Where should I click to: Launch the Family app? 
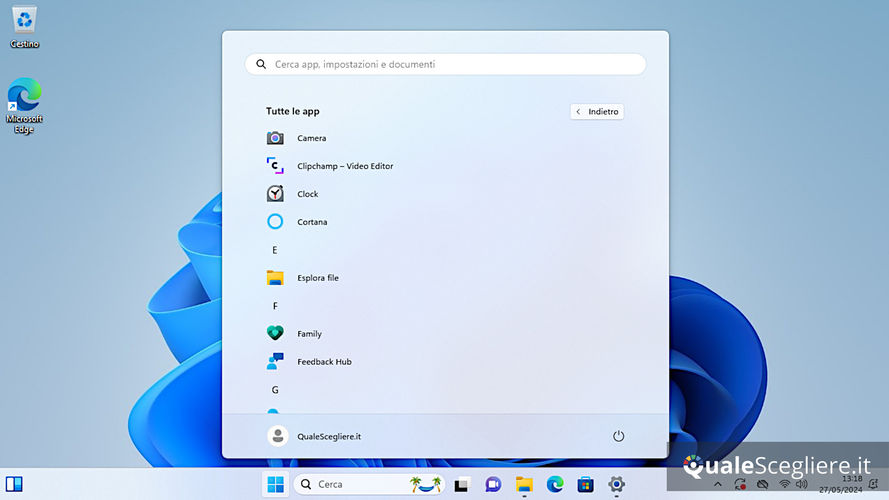pos(309,334)
